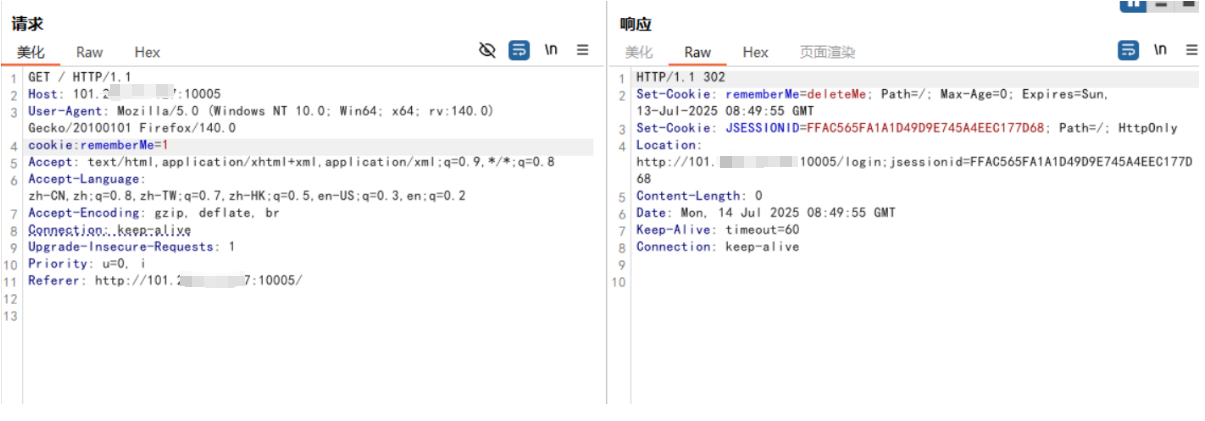Viewport: 1205px width, 421px height.
Task: Switch request view to the Raw tab
Action: point(89,52)
